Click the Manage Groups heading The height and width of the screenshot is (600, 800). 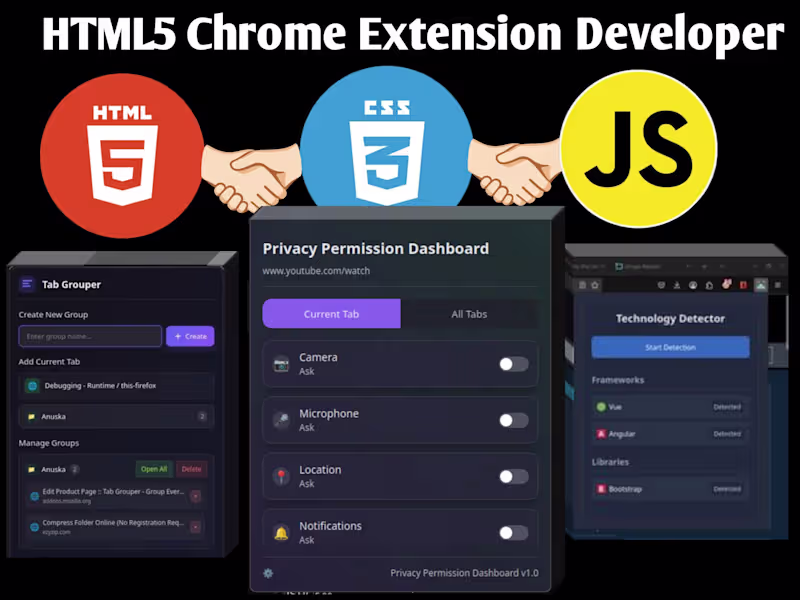coord(49,443)
